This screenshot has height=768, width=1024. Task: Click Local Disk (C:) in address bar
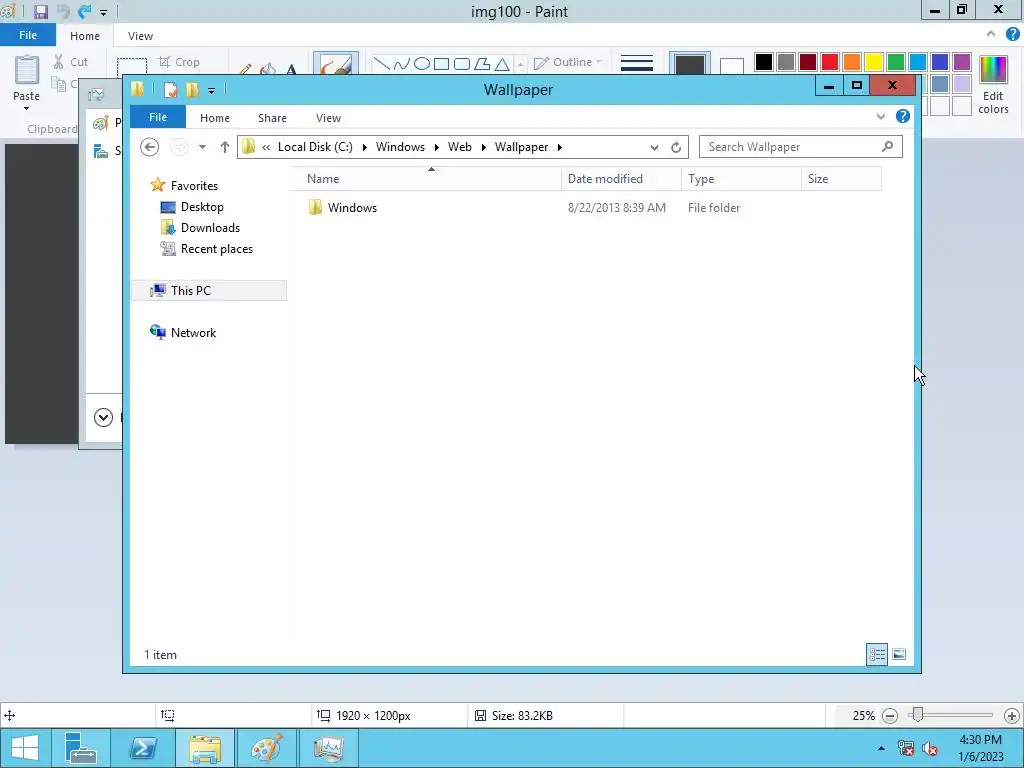315,147
